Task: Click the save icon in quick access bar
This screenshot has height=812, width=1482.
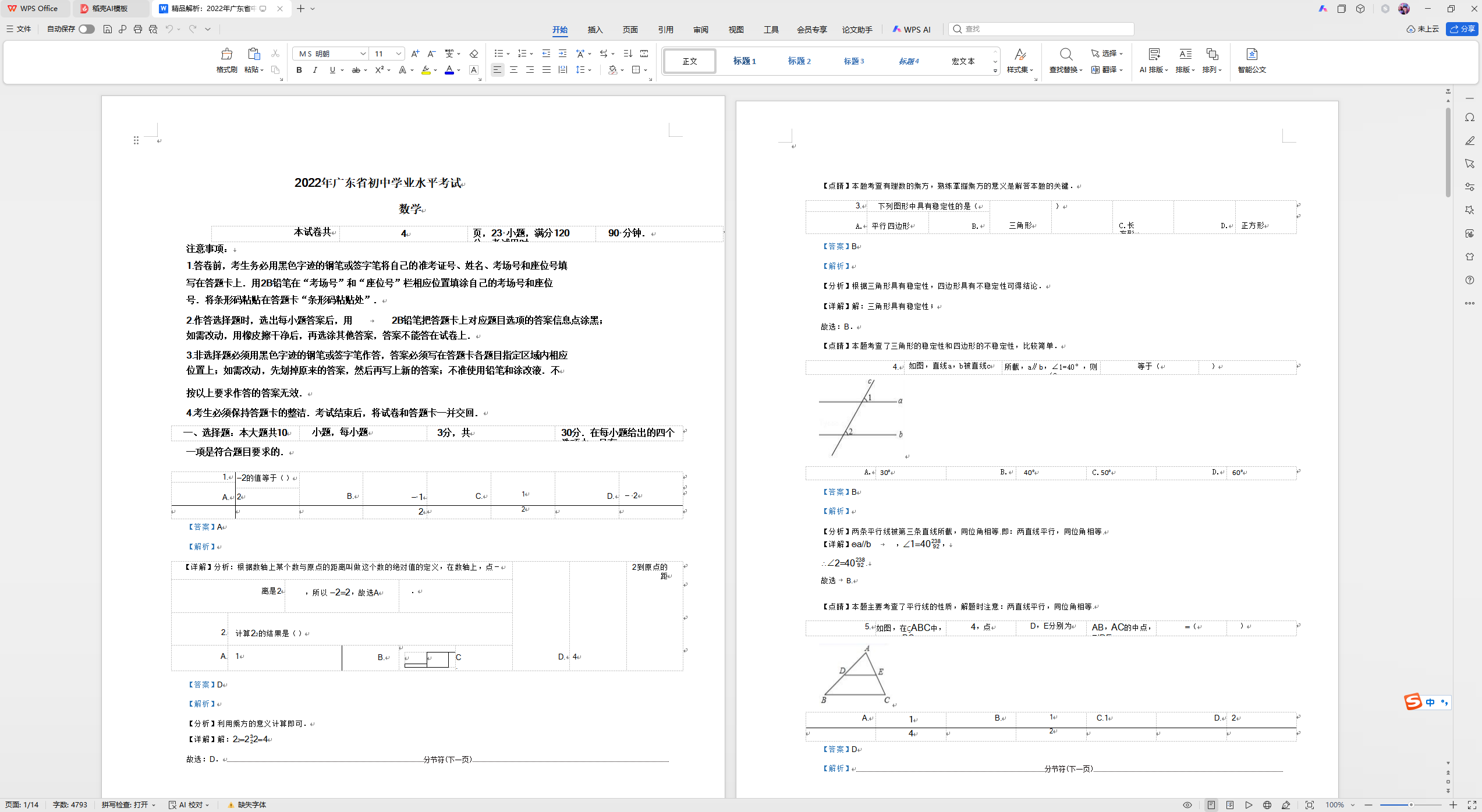Action: coord(107,29)
